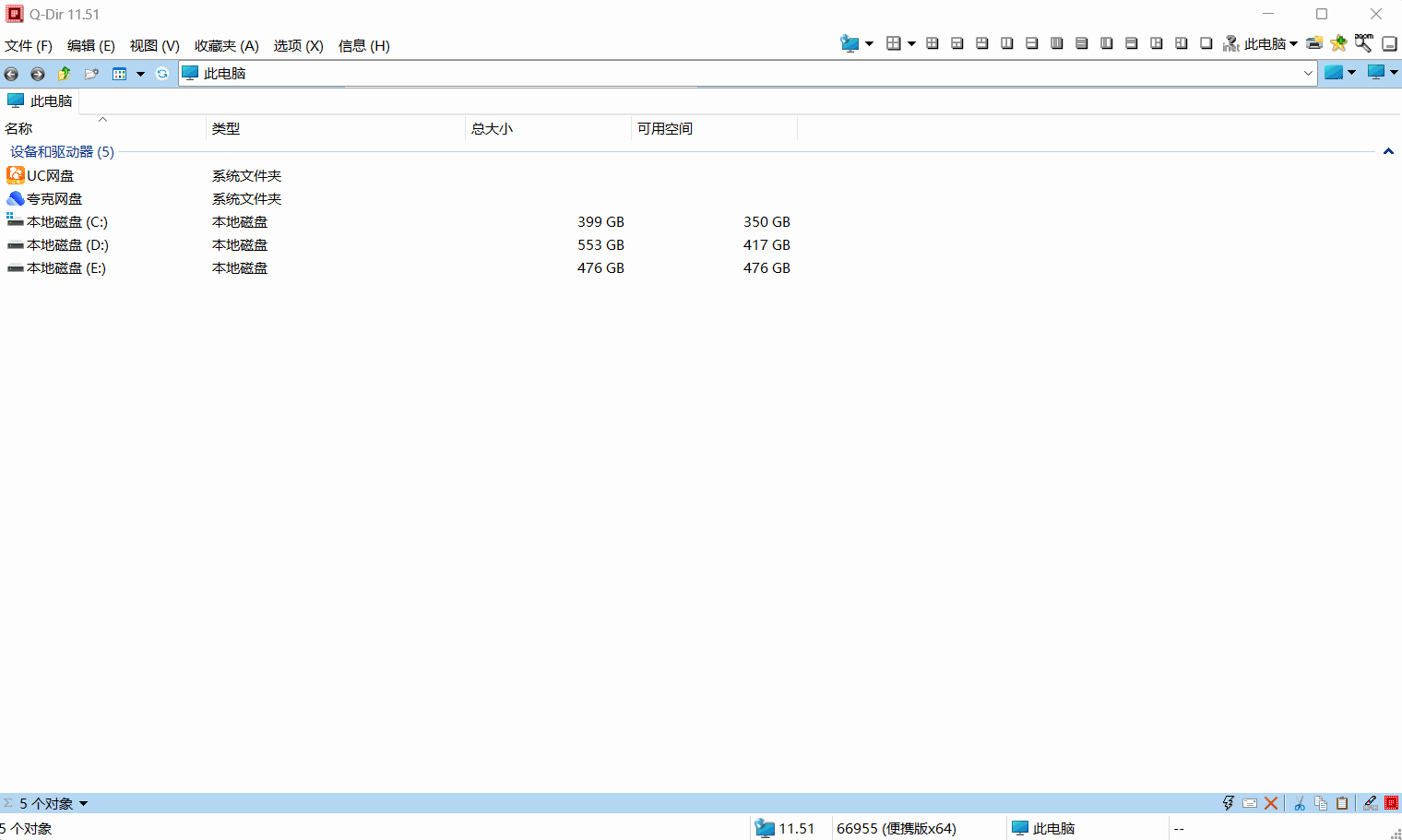Switch to three horizontal rows layout
The image size is (1402, 840).
pyautogui.click(x=1082, y=43)
